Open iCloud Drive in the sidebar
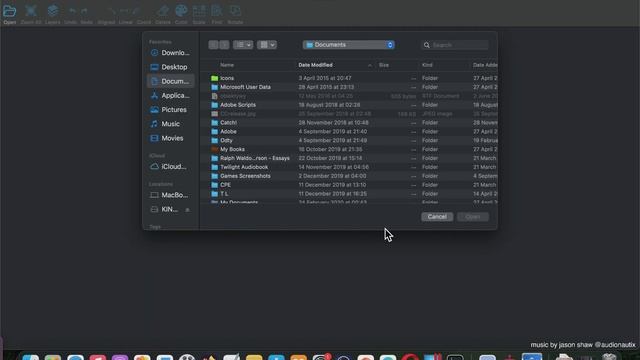 [x=170, y=167]
